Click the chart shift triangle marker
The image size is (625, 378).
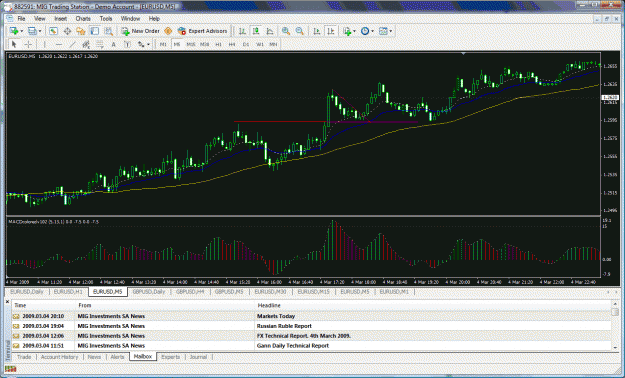coord(463,53)
